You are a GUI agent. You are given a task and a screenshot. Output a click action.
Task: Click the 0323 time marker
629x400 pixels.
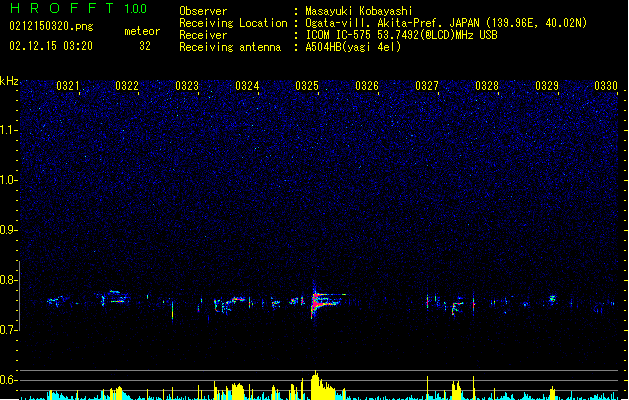click(x=187, y=86)
